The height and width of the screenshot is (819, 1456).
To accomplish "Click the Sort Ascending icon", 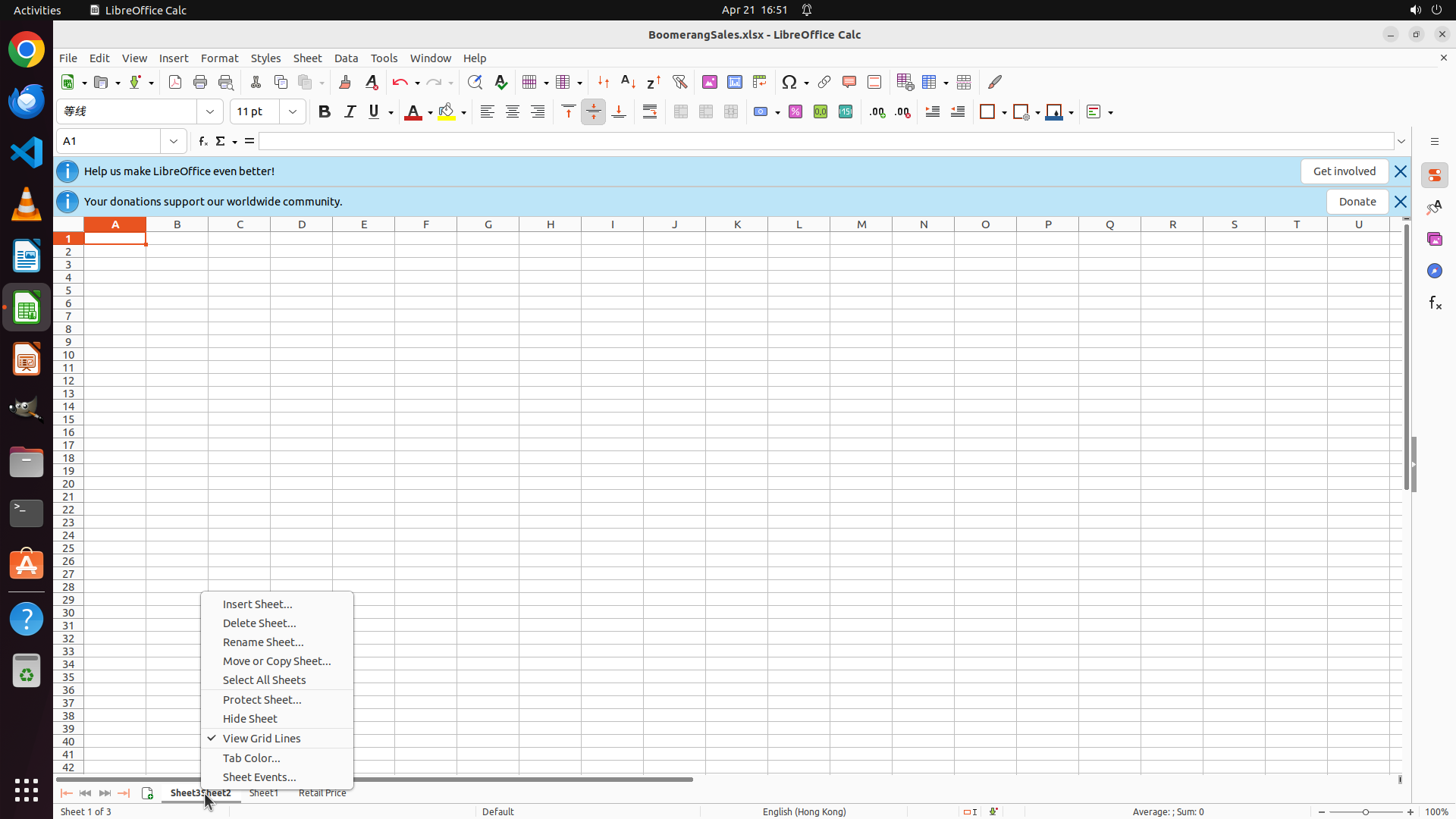I will coord(629,82).
